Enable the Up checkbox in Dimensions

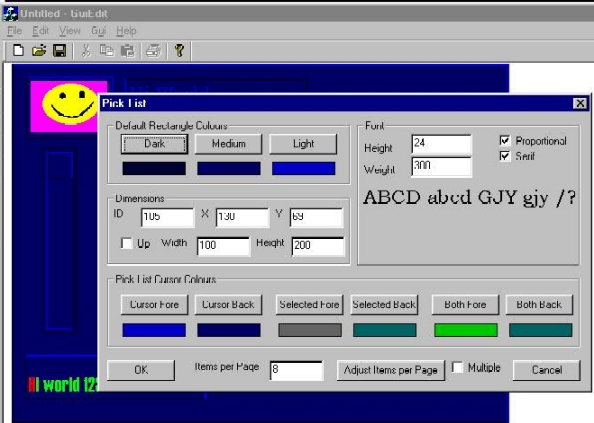127,243
